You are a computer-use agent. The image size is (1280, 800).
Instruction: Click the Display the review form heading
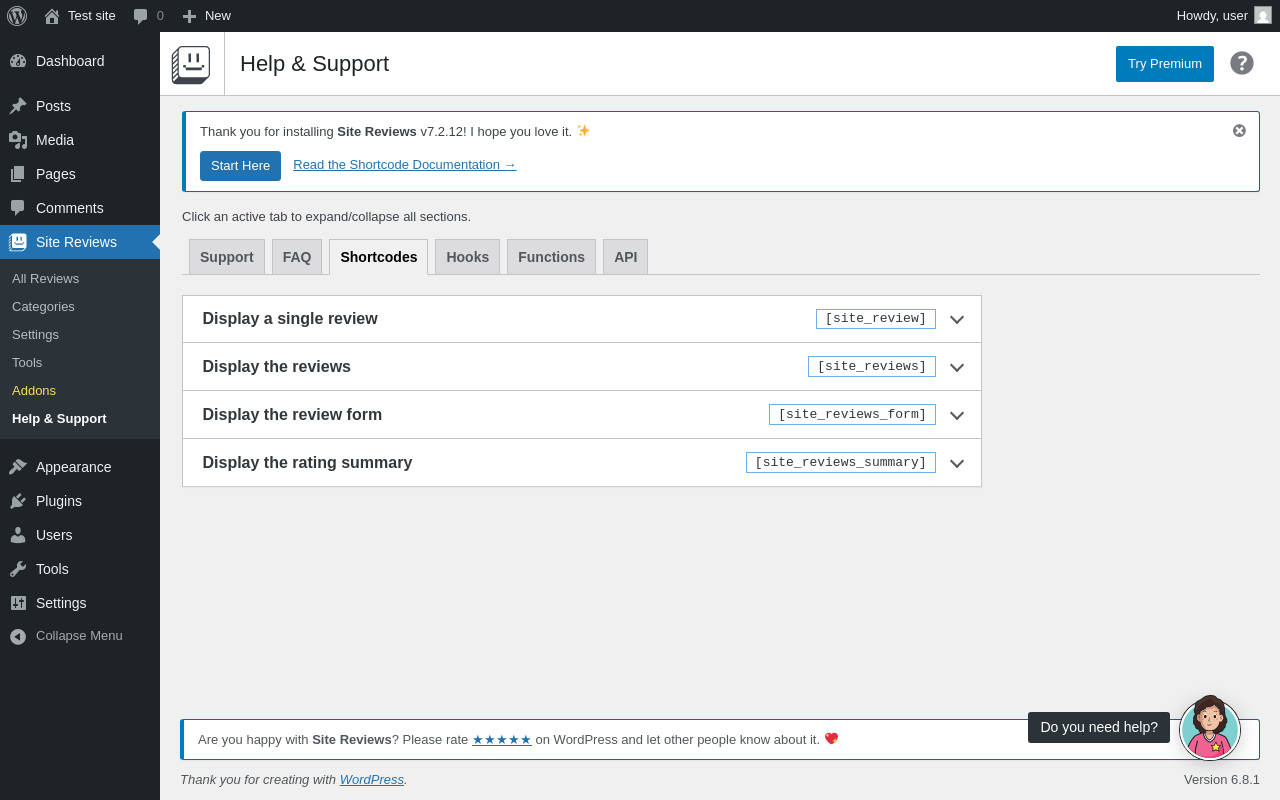[x=292, y=415]
